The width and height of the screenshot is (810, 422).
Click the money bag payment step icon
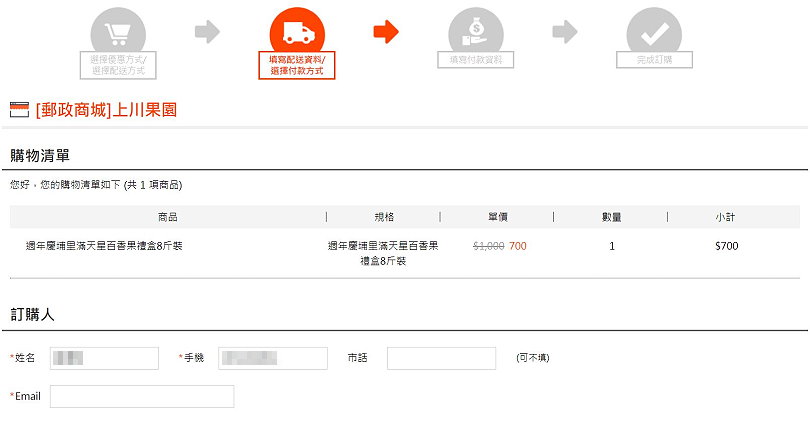tap(476, 32)
